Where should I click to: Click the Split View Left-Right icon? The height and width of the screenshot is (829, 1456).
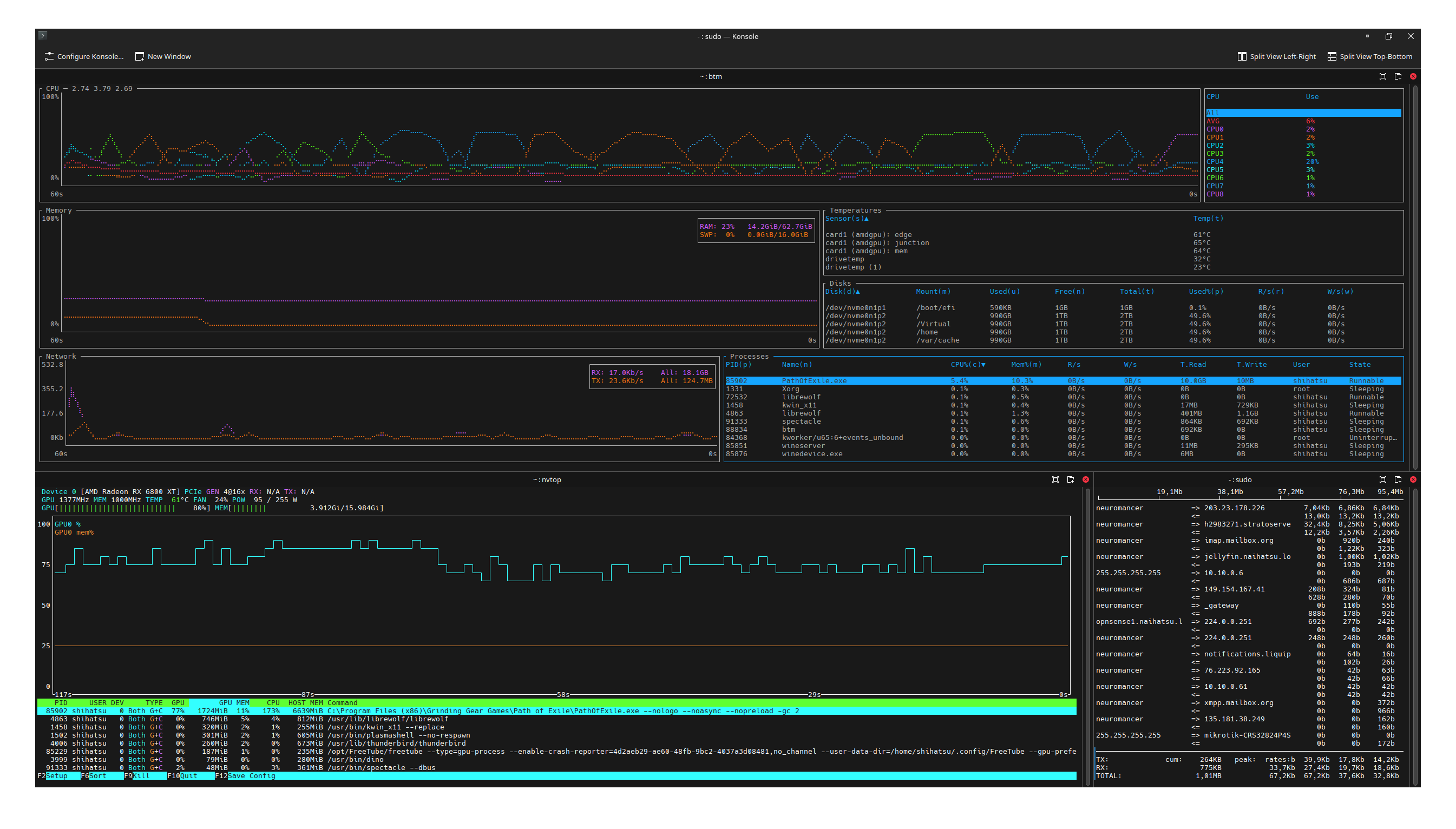point(1242,56)
